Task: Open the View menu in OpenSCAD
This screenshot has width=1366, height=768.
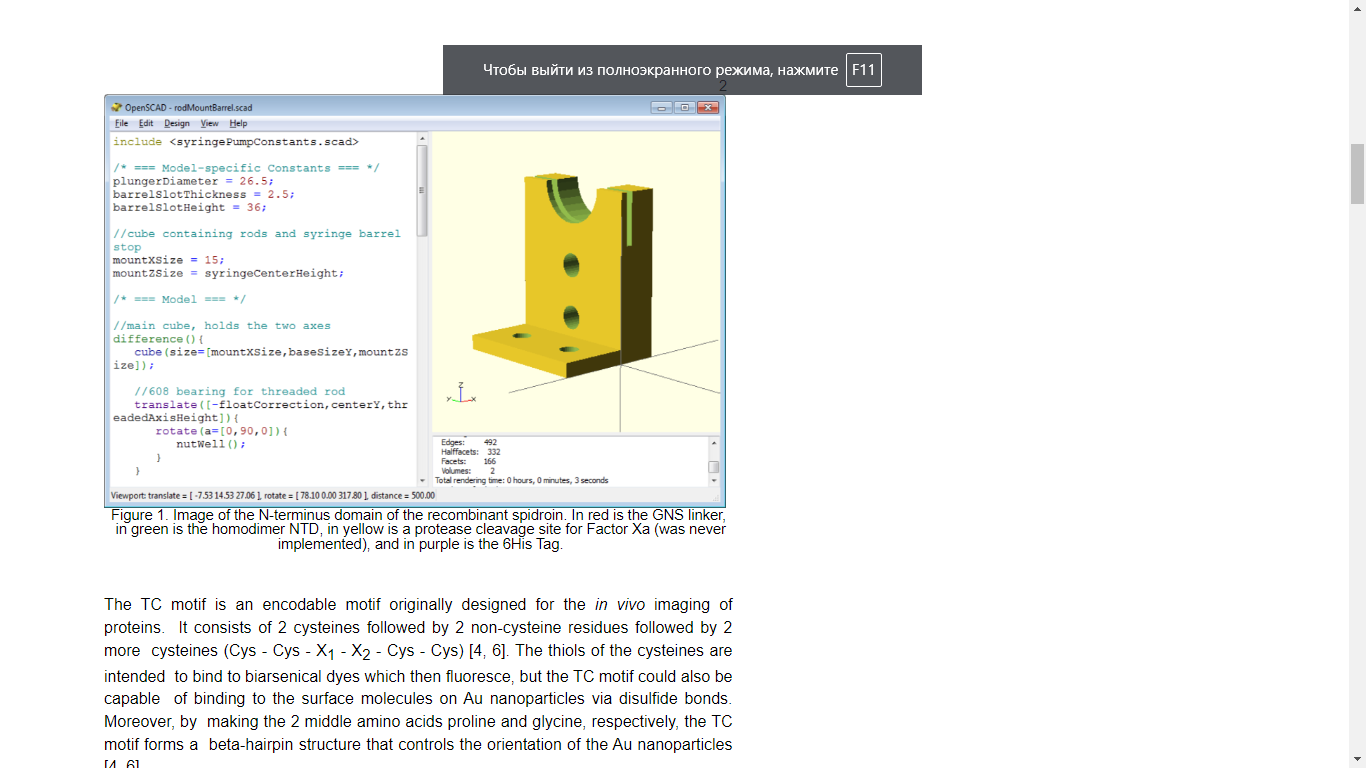Action: (x=209, y=123)
